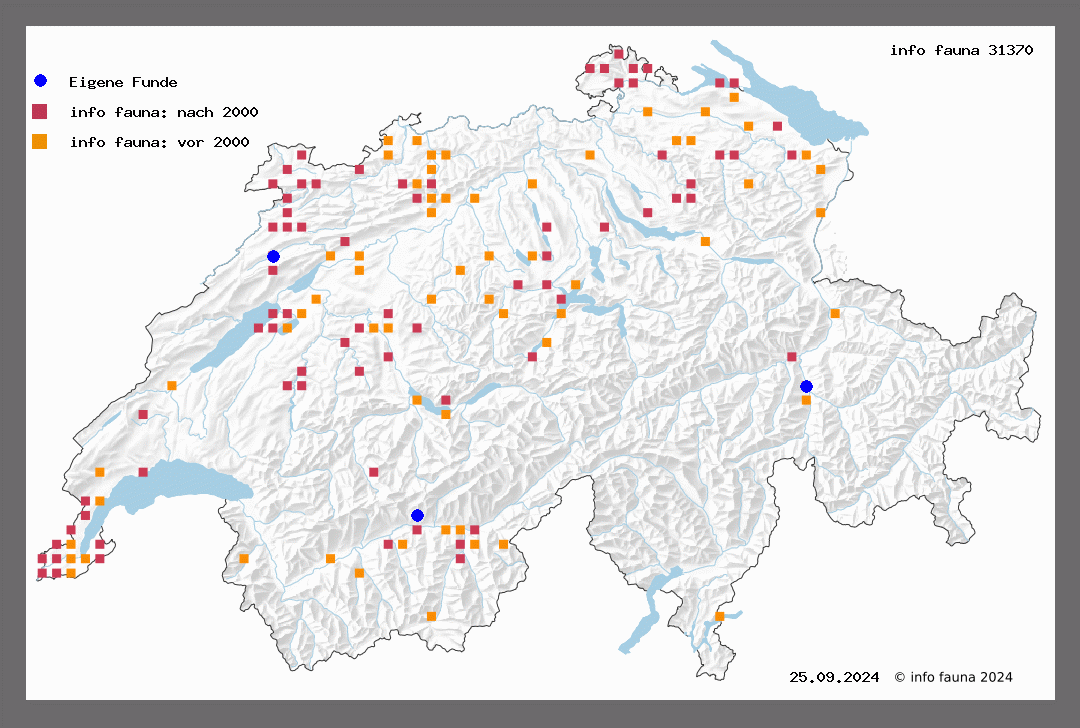Select the 'Eigene Funde' legend label
1080x728 pixels.
tap(123, 82)
